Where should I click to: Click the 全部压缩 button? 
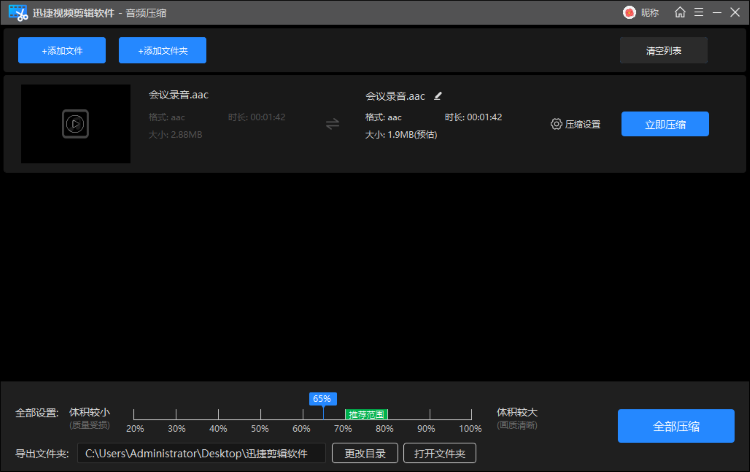(677, 426)
